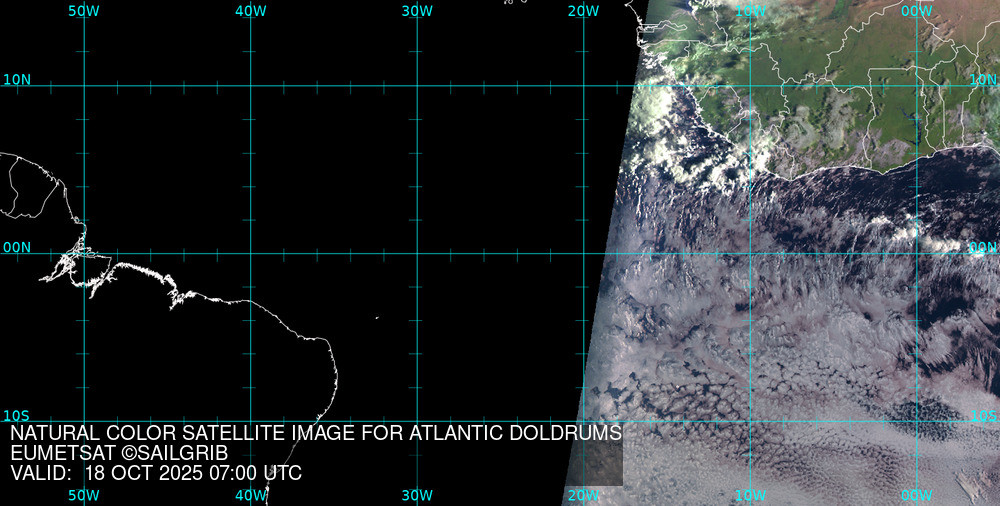Click the 30W label on the bottom edge
Screen dimensions: 1000x506
417,495
